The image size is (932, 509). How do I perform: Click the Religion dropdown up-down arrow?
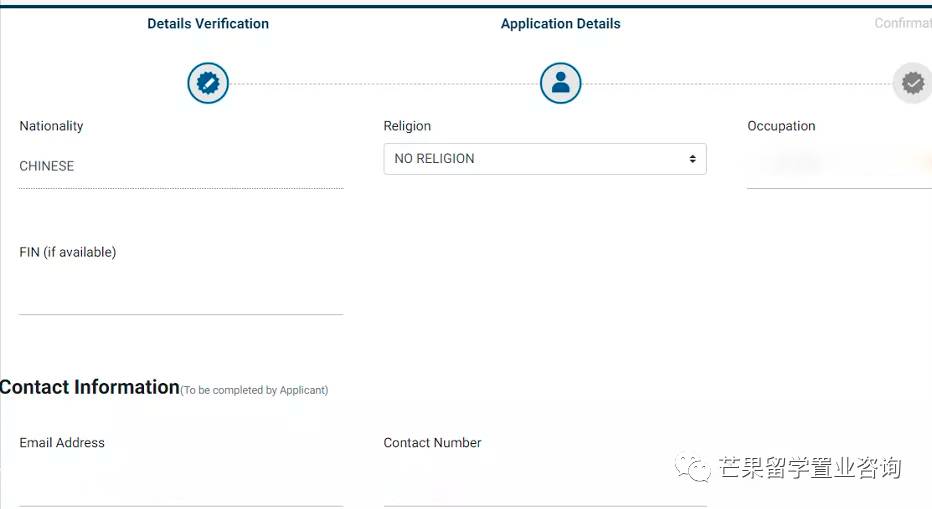pyautogui.click(x=692, y=159)
